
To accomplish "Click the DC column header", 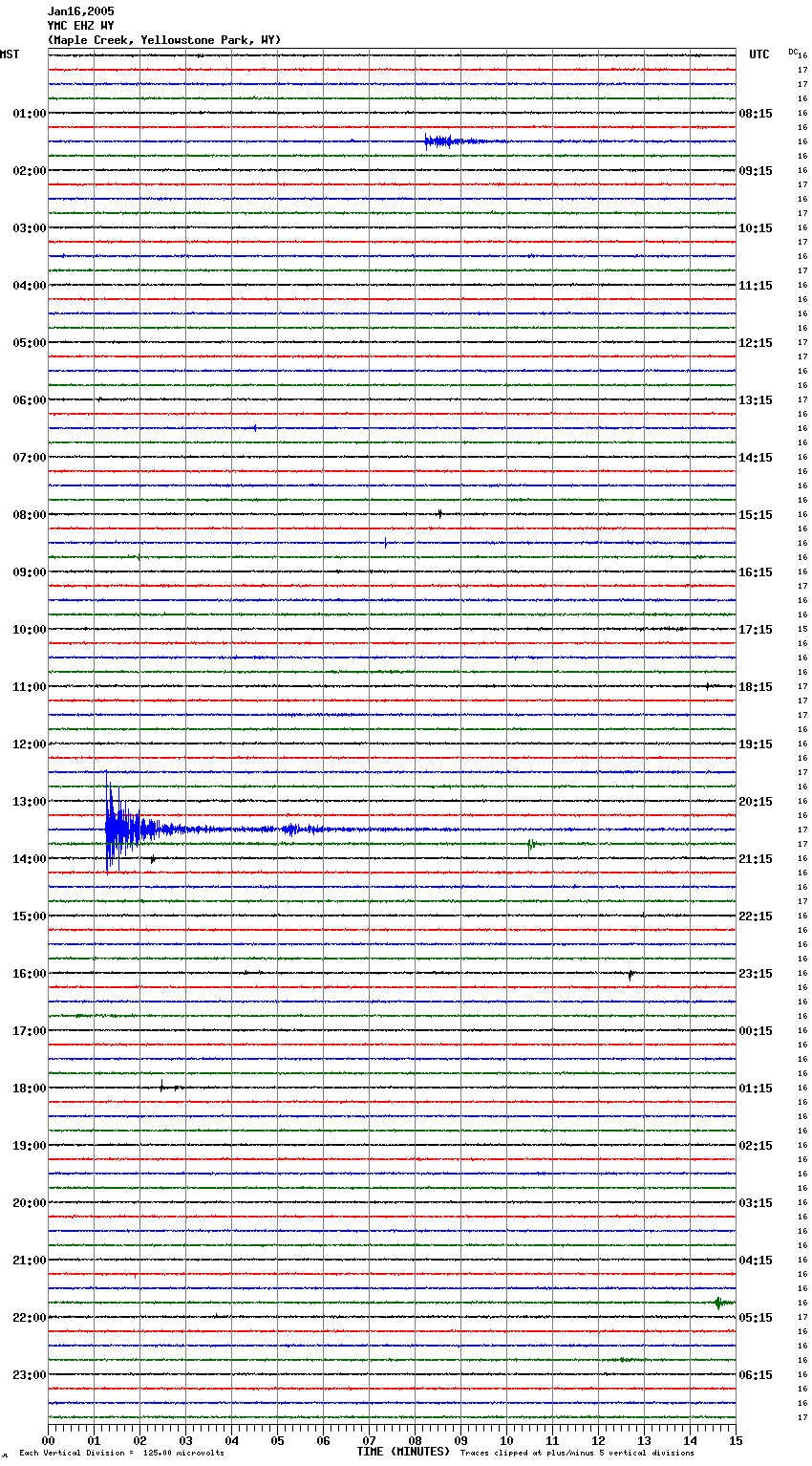I will coord(793,52).
